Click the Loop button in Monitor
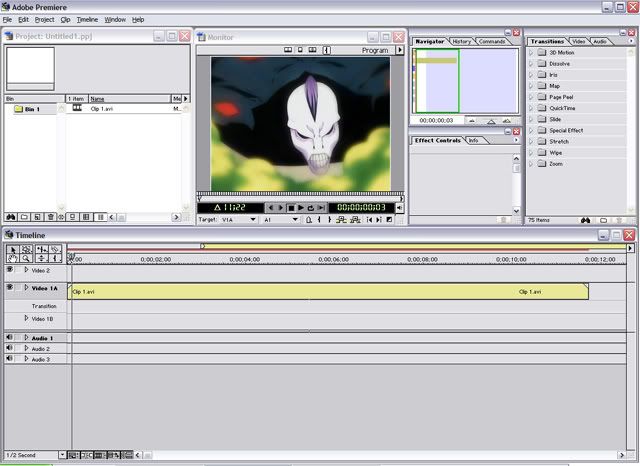 point(311,208)
